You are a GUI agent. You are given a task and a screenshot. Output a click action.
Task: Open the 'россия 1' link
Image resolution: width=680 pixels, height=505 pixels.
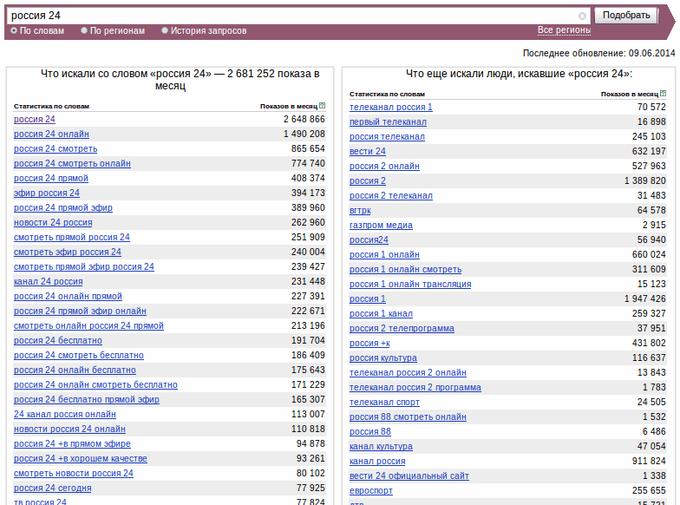point(367,299)
